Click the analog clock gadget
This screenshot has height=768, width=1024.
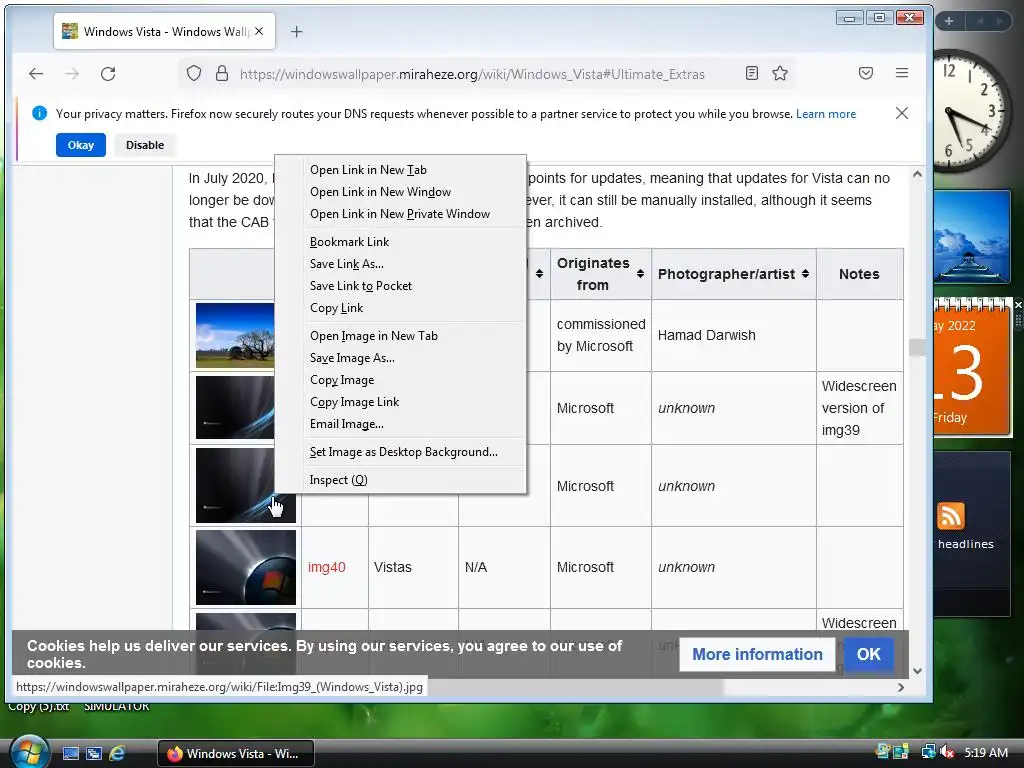(x=970, y=110)
